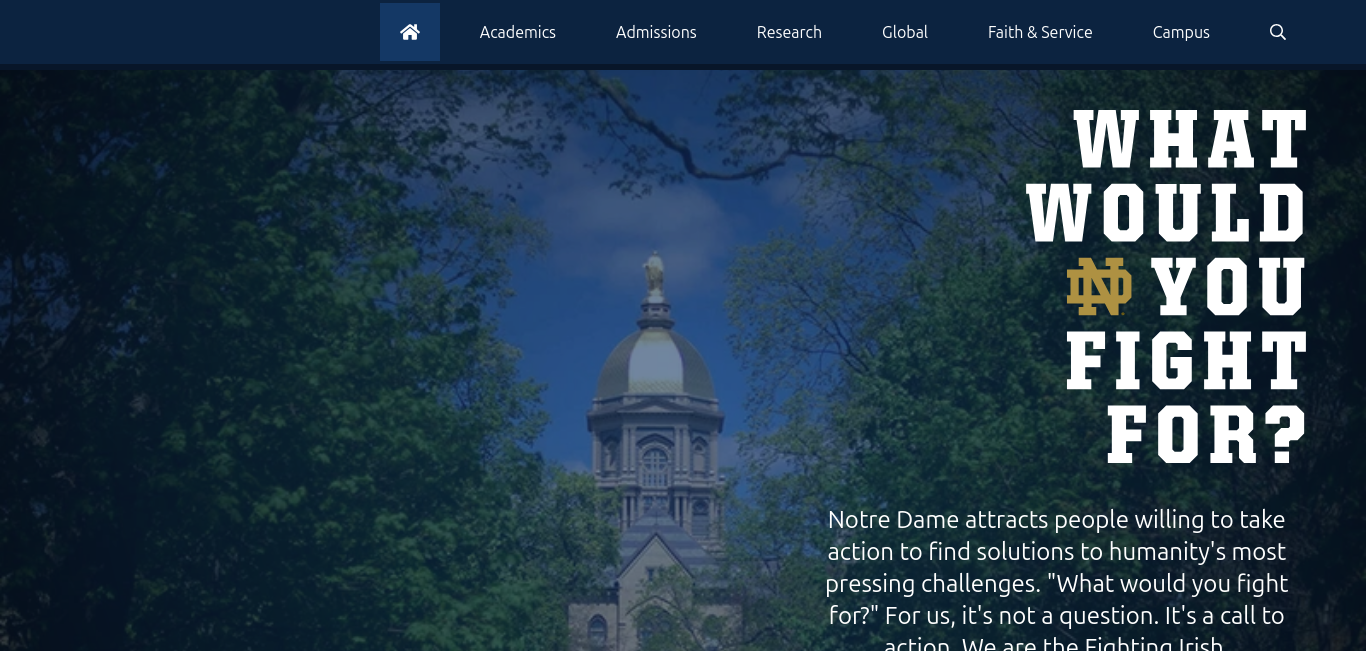Click the FOR? text in the headline
The width and height of the screenshot is (1366, 651).
coord(1206,435)
